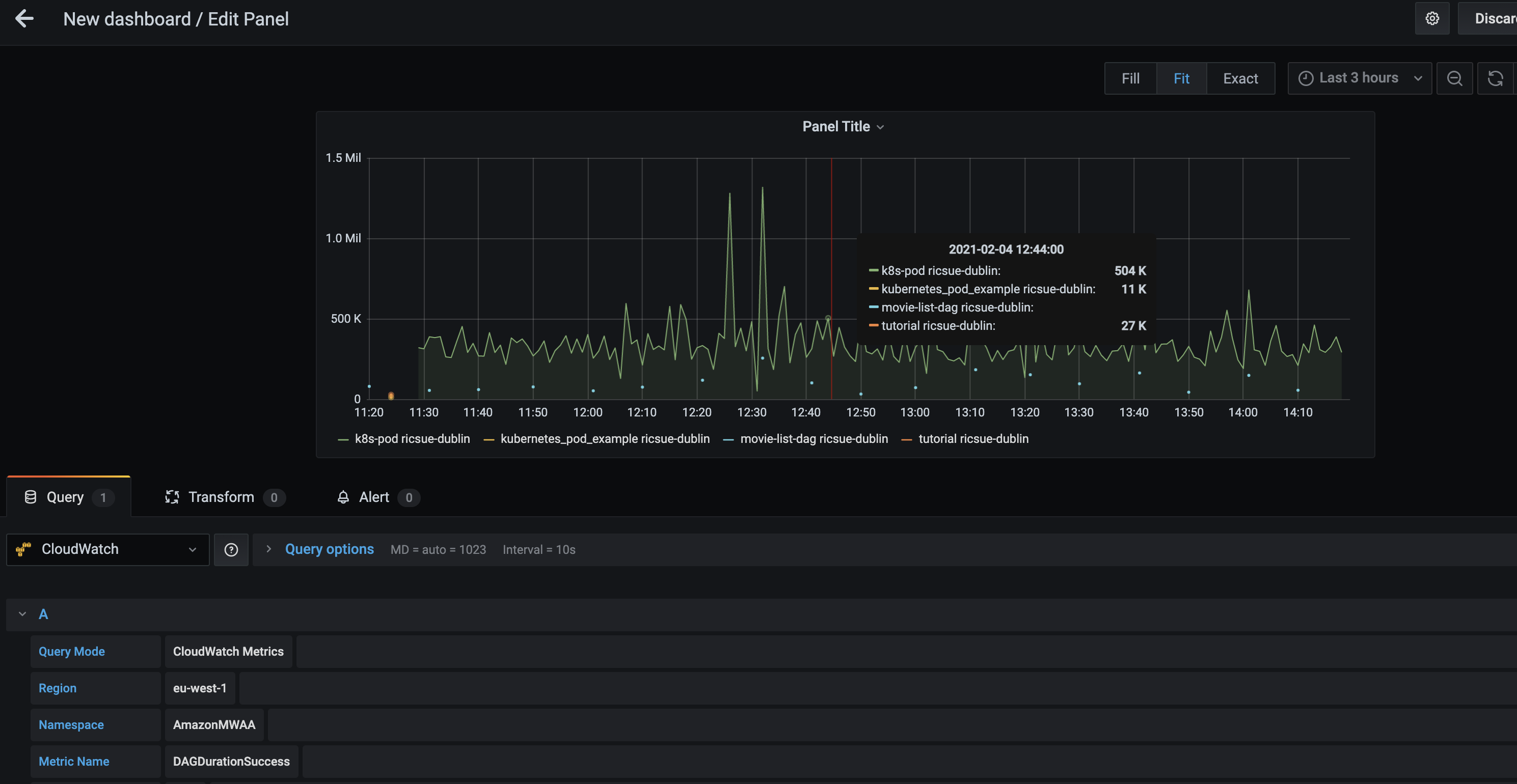Select the Exact view mode
Viewport: 1517px width, 784px height.
(x=1239, y=78)
